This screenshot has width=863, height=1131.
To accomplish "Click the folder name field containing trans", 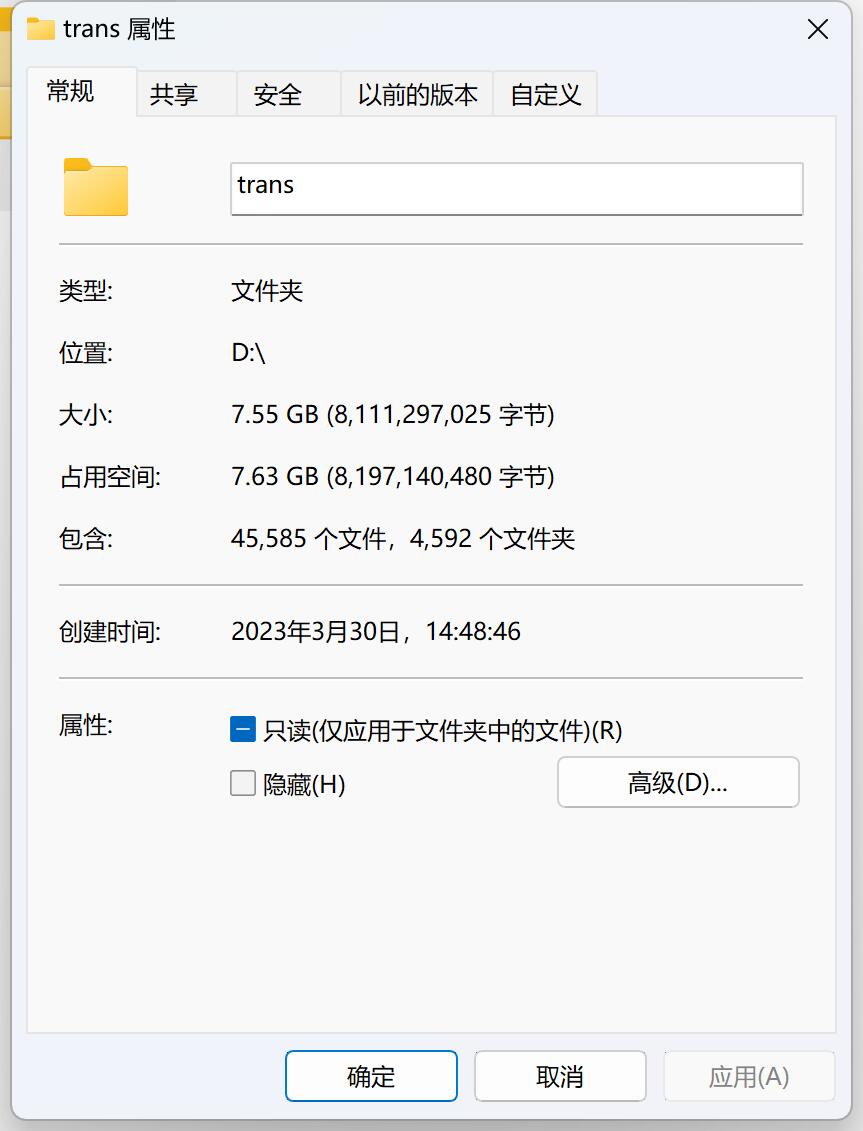I will coord(517,188).
